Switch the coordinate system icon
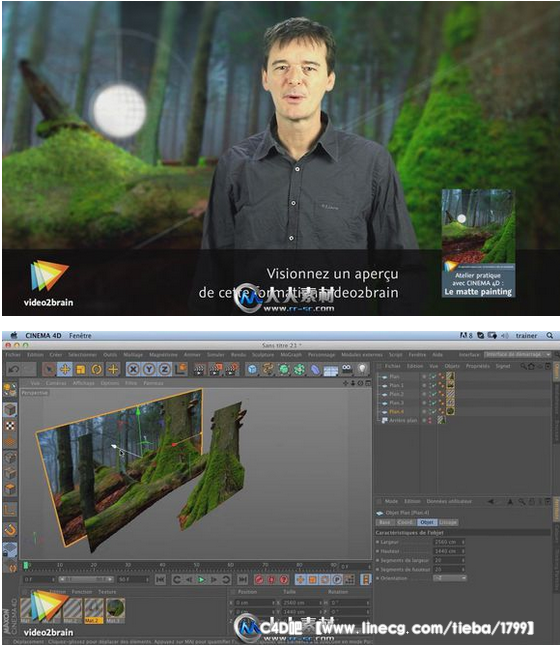This screenshot has height=645, width=560. [x=181, y=369]
